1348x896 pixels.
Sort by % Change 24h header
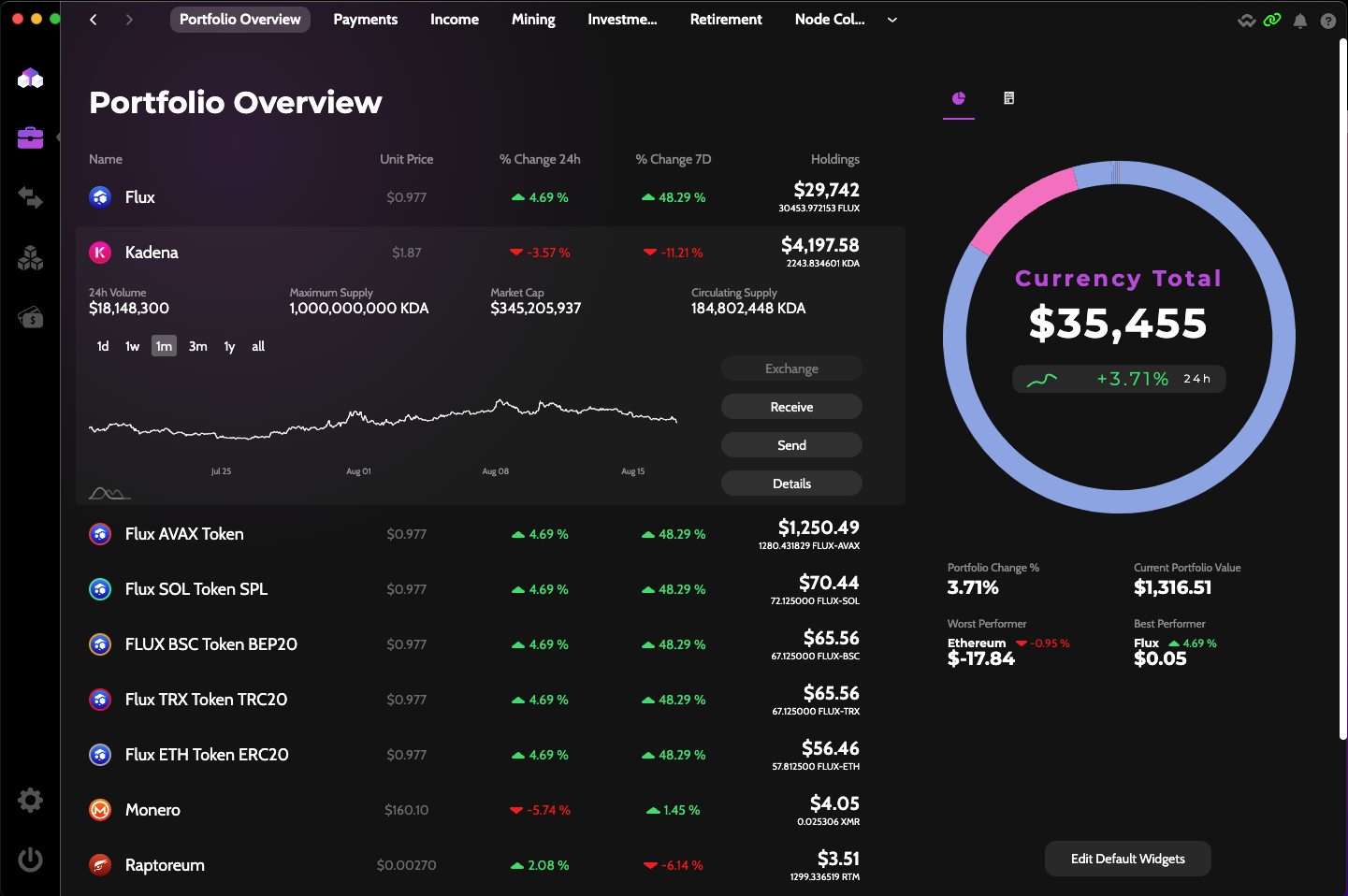coord(540,159)
